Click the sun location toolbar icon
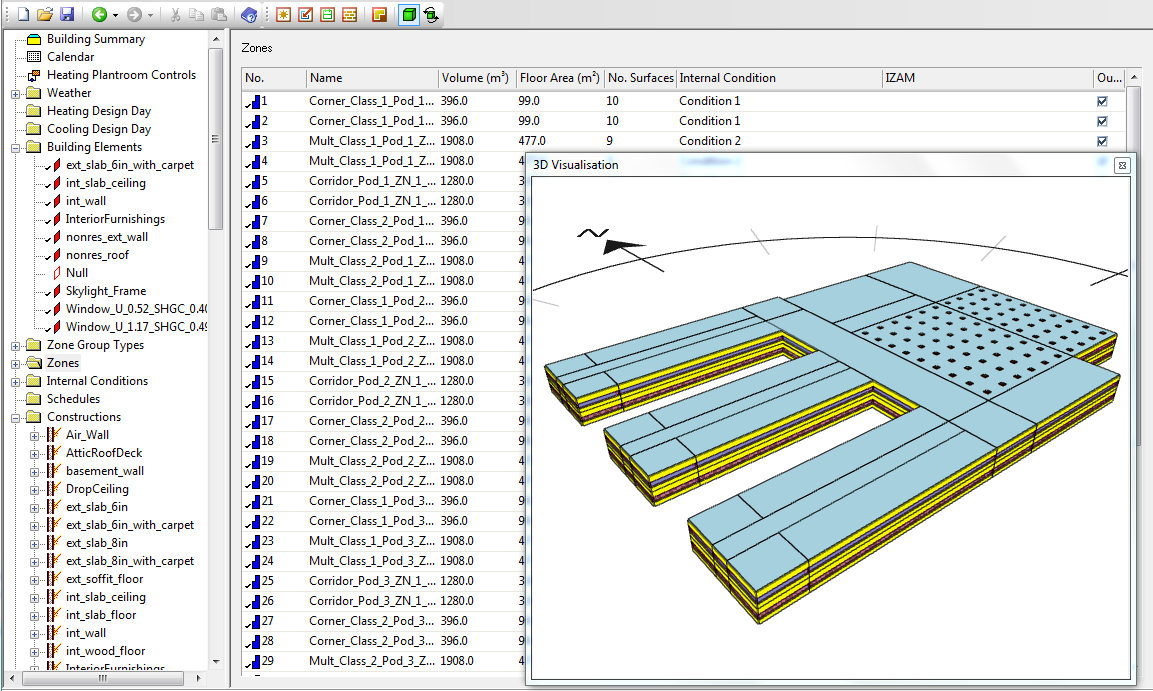Screen dimensions: 1153x691 (284, 14)
